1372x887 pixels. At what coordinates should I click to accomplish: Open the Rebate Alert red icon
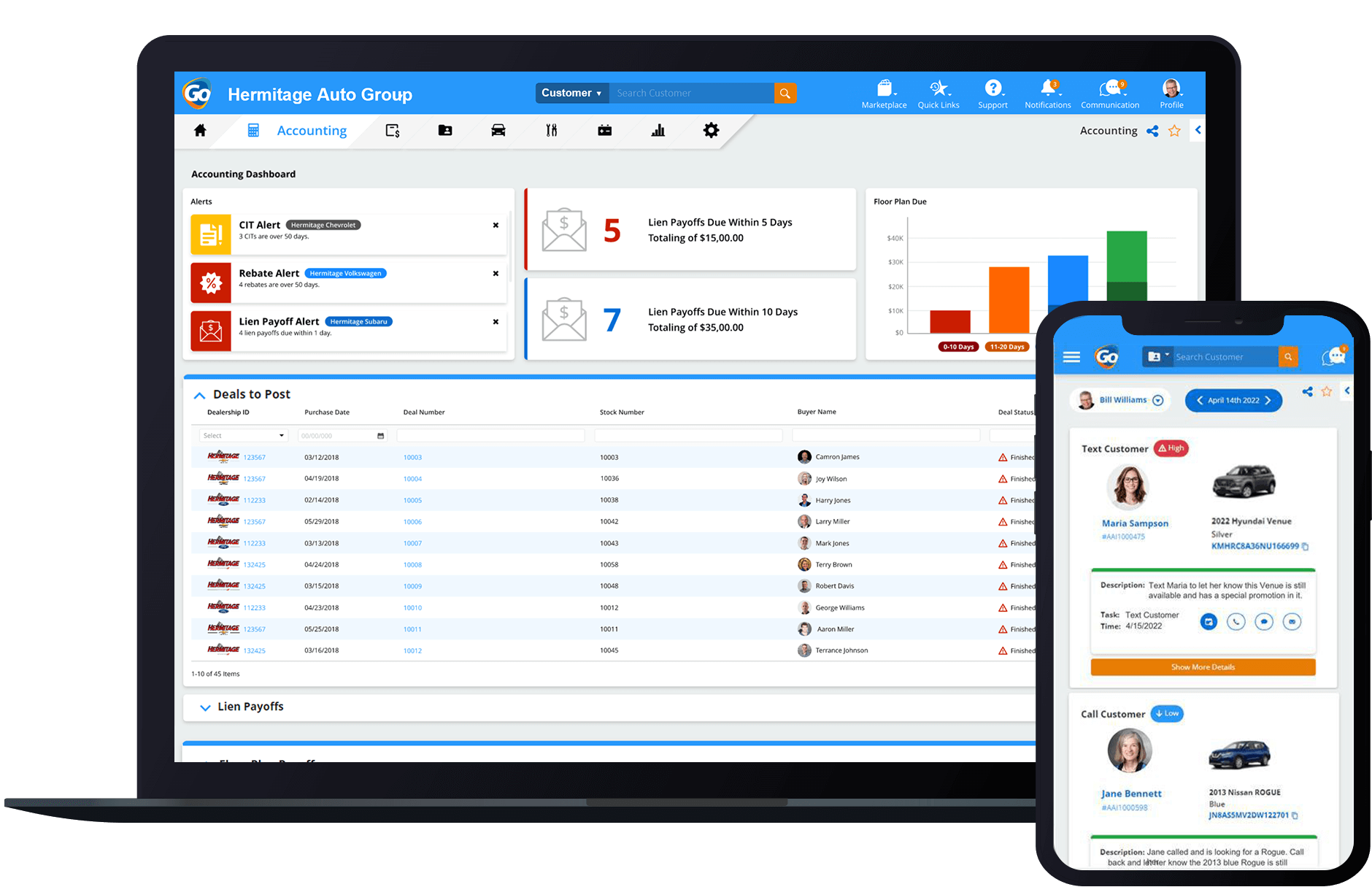tap(211, 283)
